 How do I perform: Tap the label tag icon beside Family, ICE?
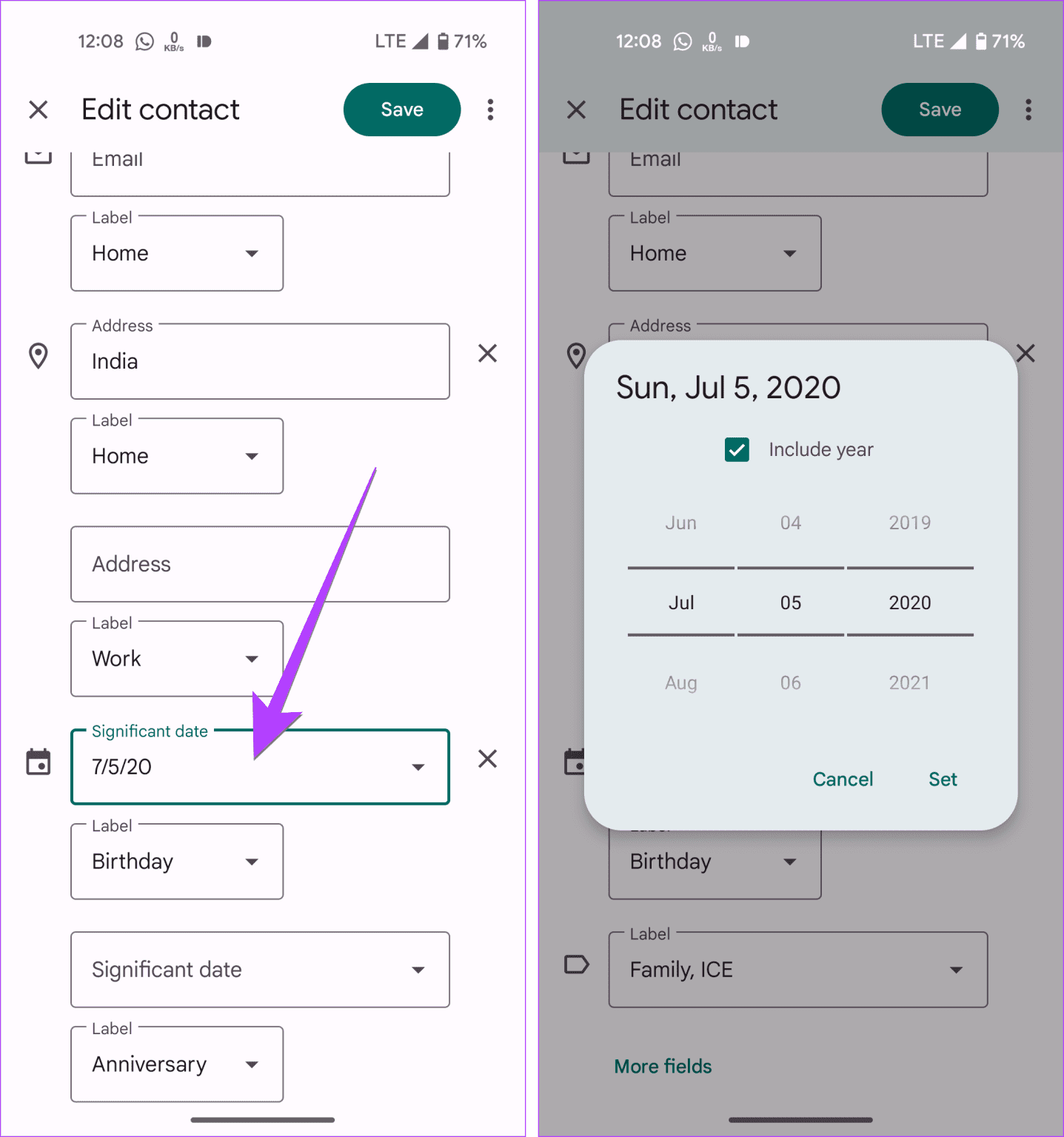click(576, 965)
